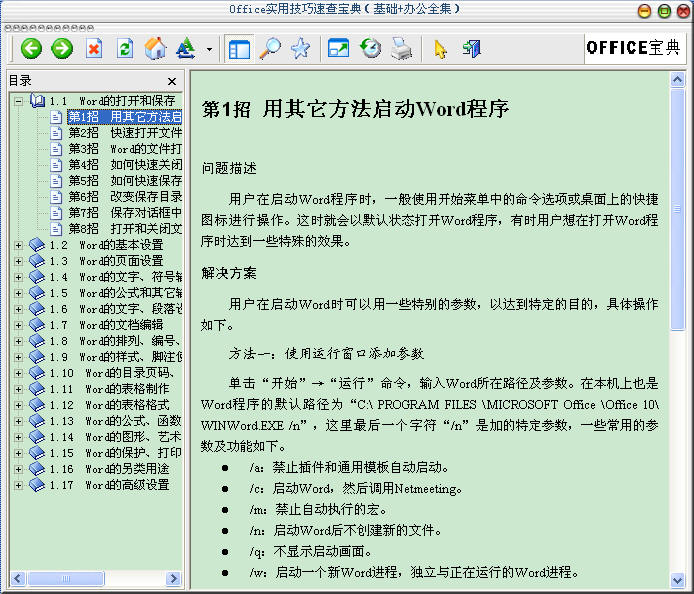The height and width of the screenshot is (594, 694).
Task: Click the clock History icon
Action: [x=370, y=48]
